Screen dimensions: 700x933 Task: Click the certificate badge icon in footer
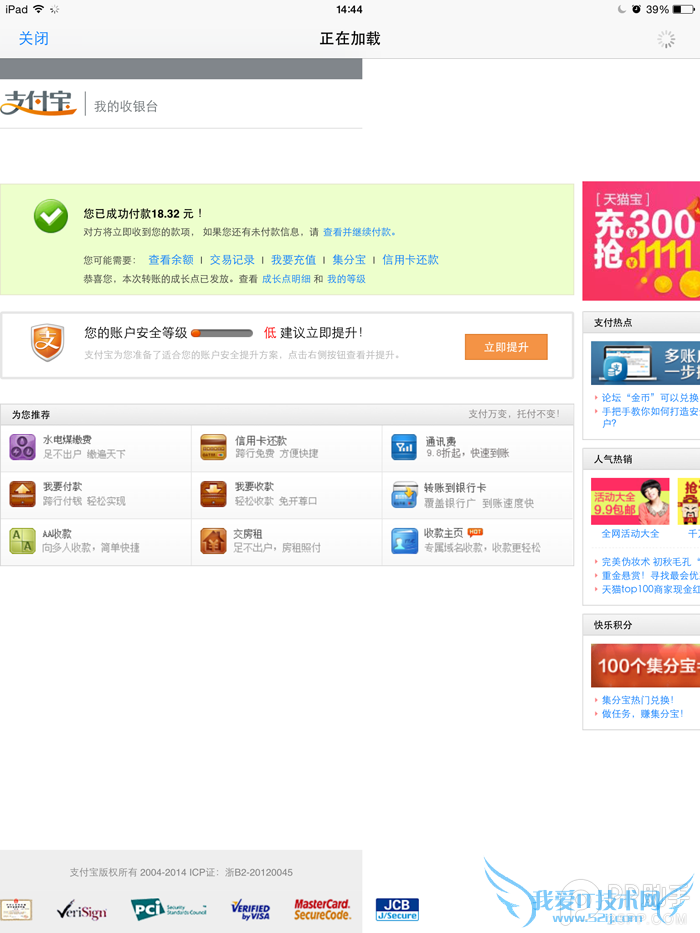(x=15, y=910)
